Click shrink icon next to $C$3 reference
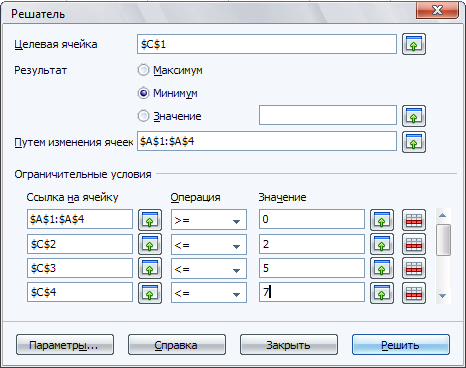This screenshot has width=466, height=368. [150, 268]
